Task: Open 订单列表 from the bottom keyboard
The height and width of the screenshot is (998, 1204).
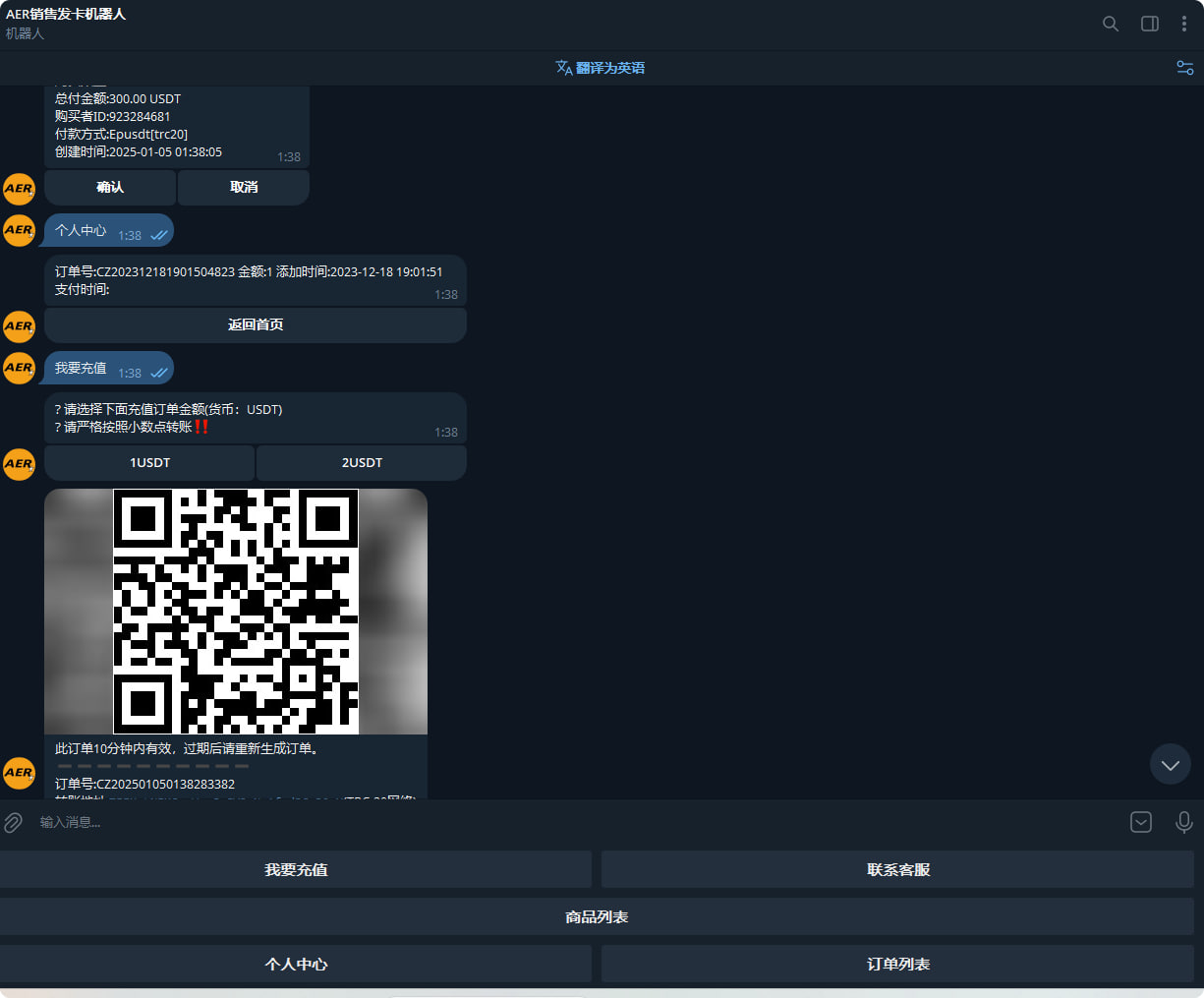Action: point(898,965)
